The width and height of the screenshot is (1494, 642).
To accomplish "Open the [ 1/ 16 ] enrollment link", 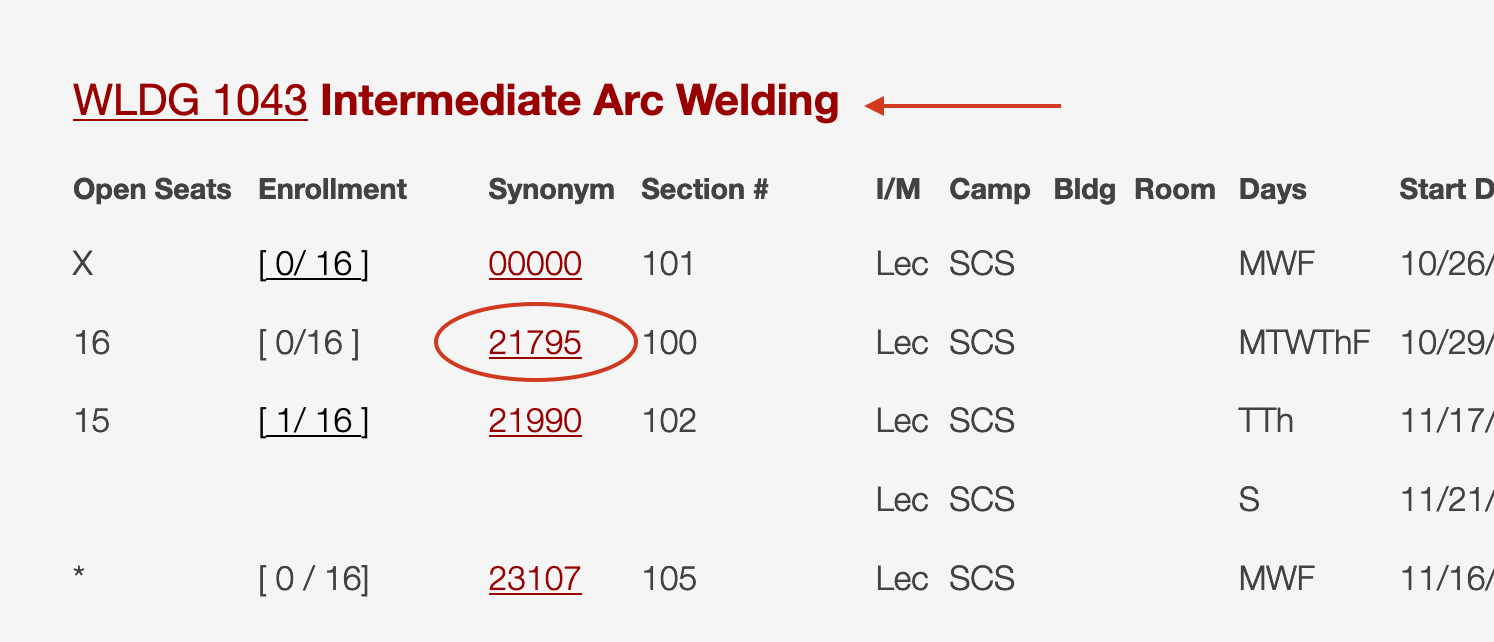I will pyautogui.click(x=313, y=421).
